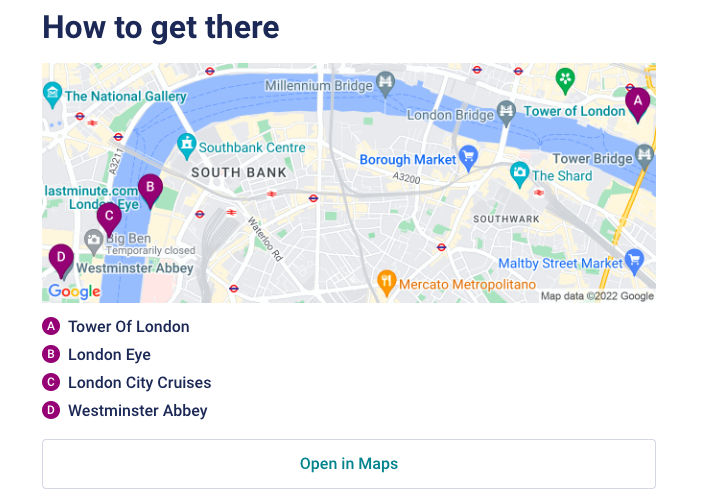Screen dimensions: 701x500
Task: Select map pin C by Big Ben
Action: pos(109,217)
